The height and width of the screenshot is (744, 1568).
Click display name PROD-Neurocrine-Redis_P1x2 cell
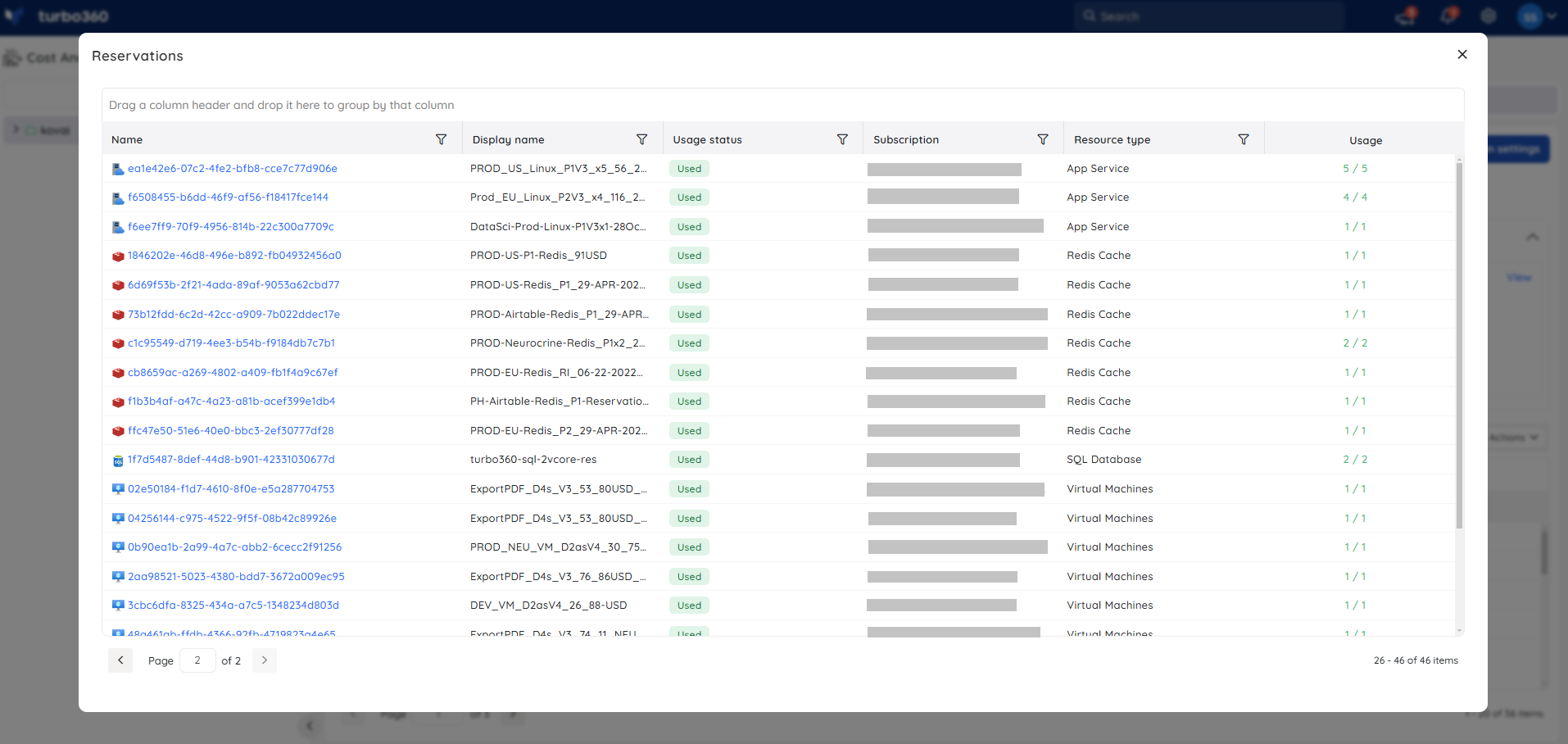[x=558, y=343]
